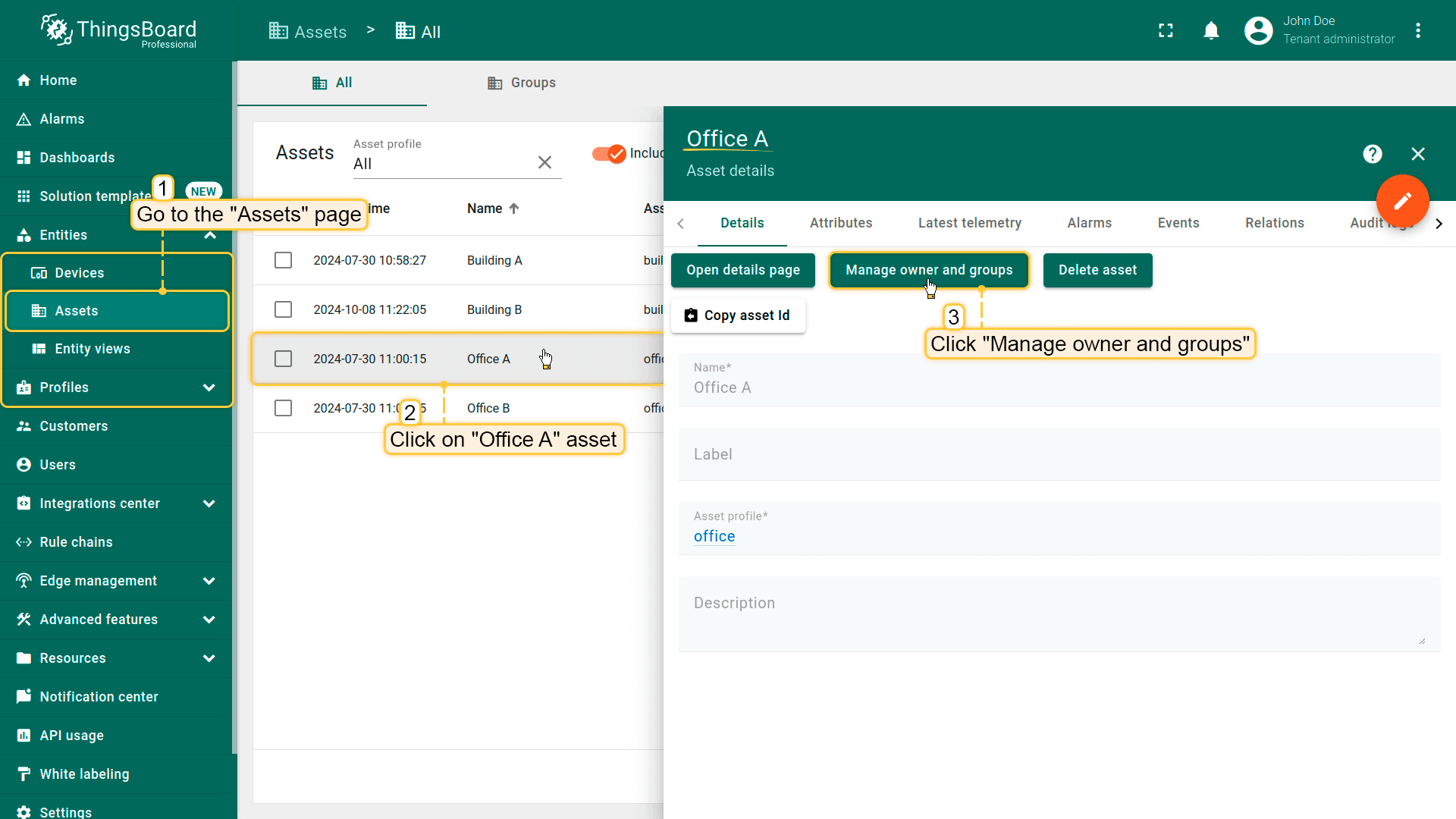The height and width of the screenshot is (819, 1456).
Task: Sort by the Name column arrow
Action: 514,209
